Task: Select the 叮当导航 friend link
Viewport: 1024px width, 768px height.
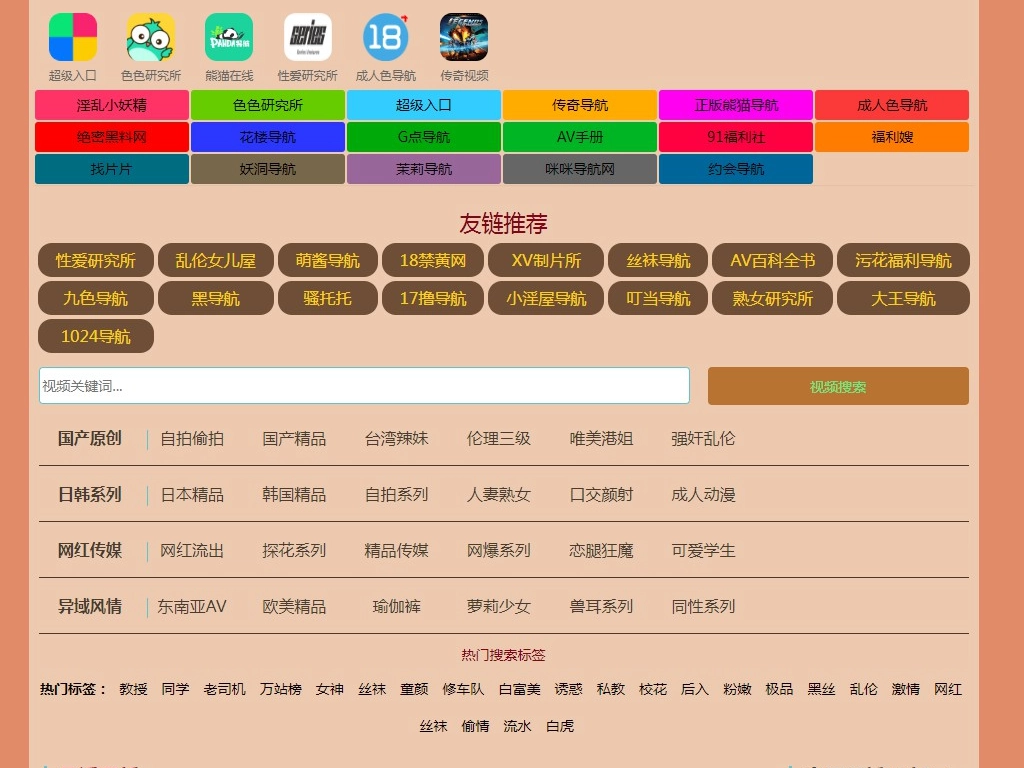Action: 658,299
